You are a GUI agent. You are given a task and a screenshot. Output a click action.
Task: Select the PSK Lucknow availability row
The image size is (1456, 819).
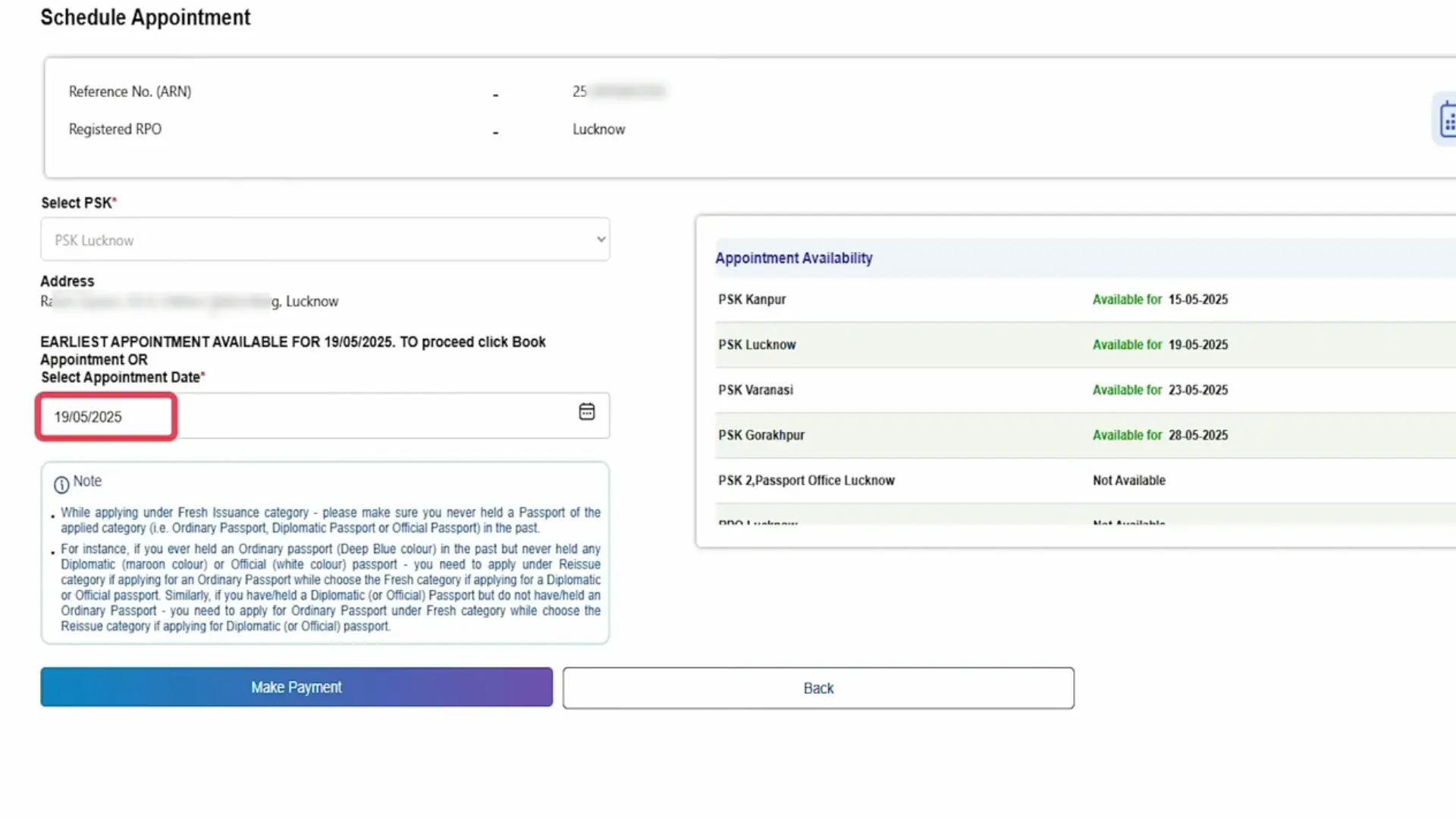[1085, 345]
